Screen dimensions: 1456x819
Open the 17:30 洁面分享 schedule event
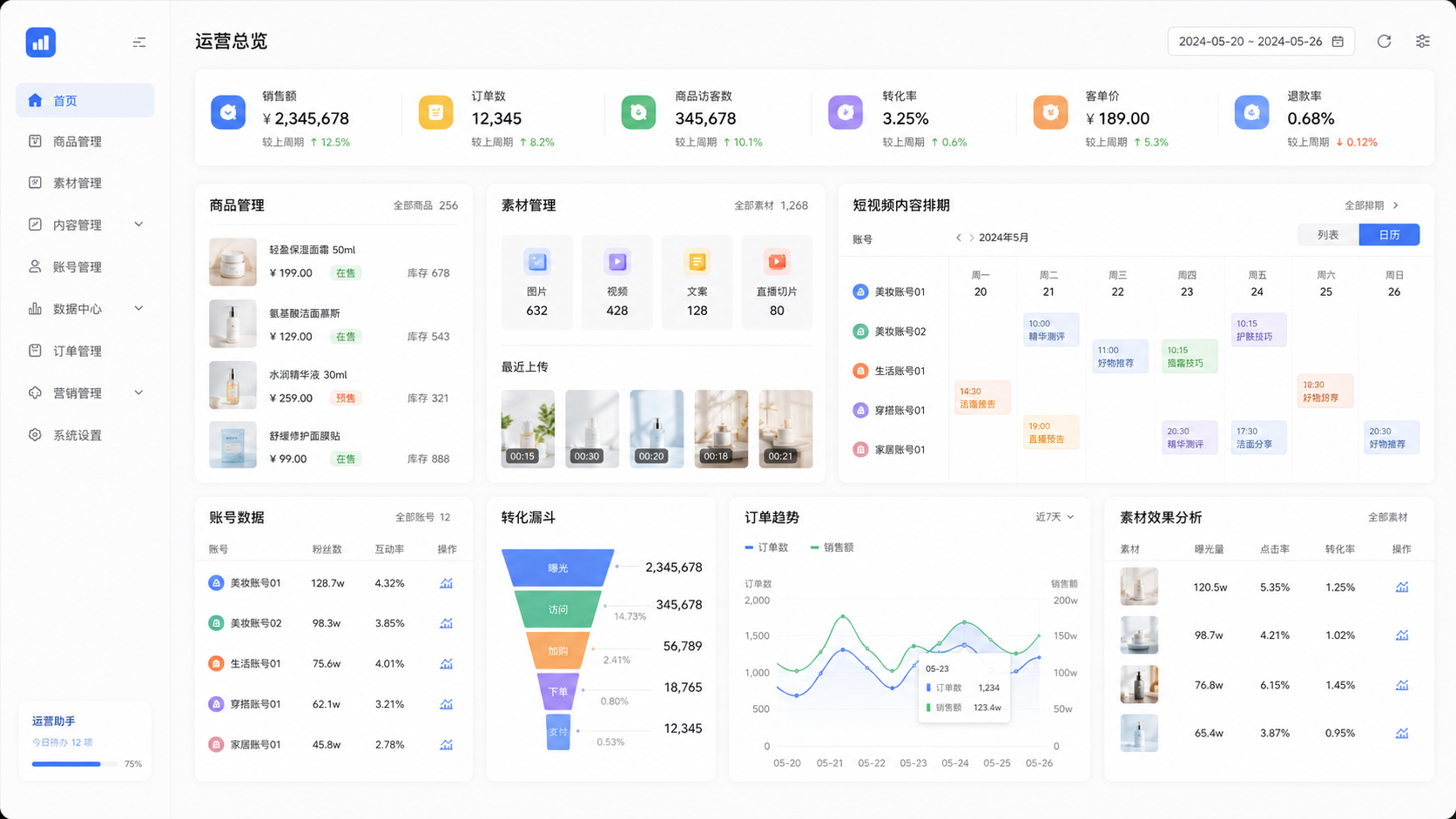pyautogui.click(x=1258, y=438)
